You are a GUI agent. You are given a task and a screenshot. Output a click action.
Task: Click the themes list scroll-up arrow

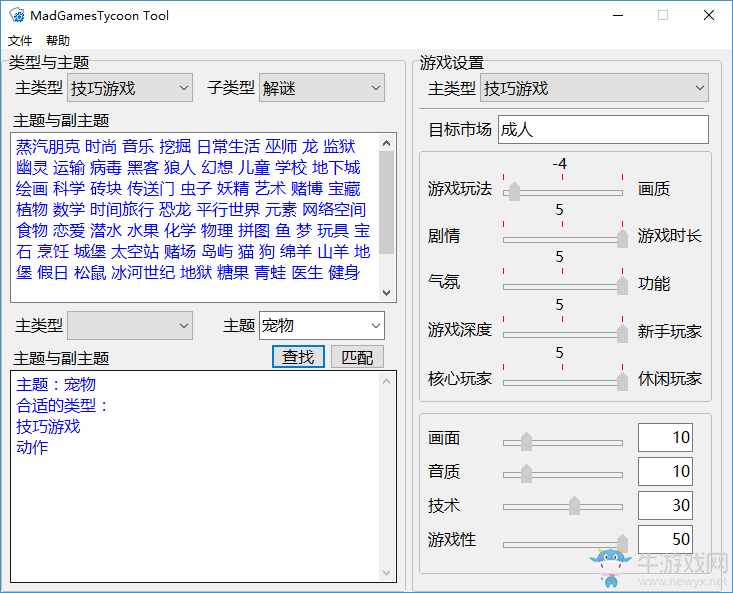click(386, 143)
